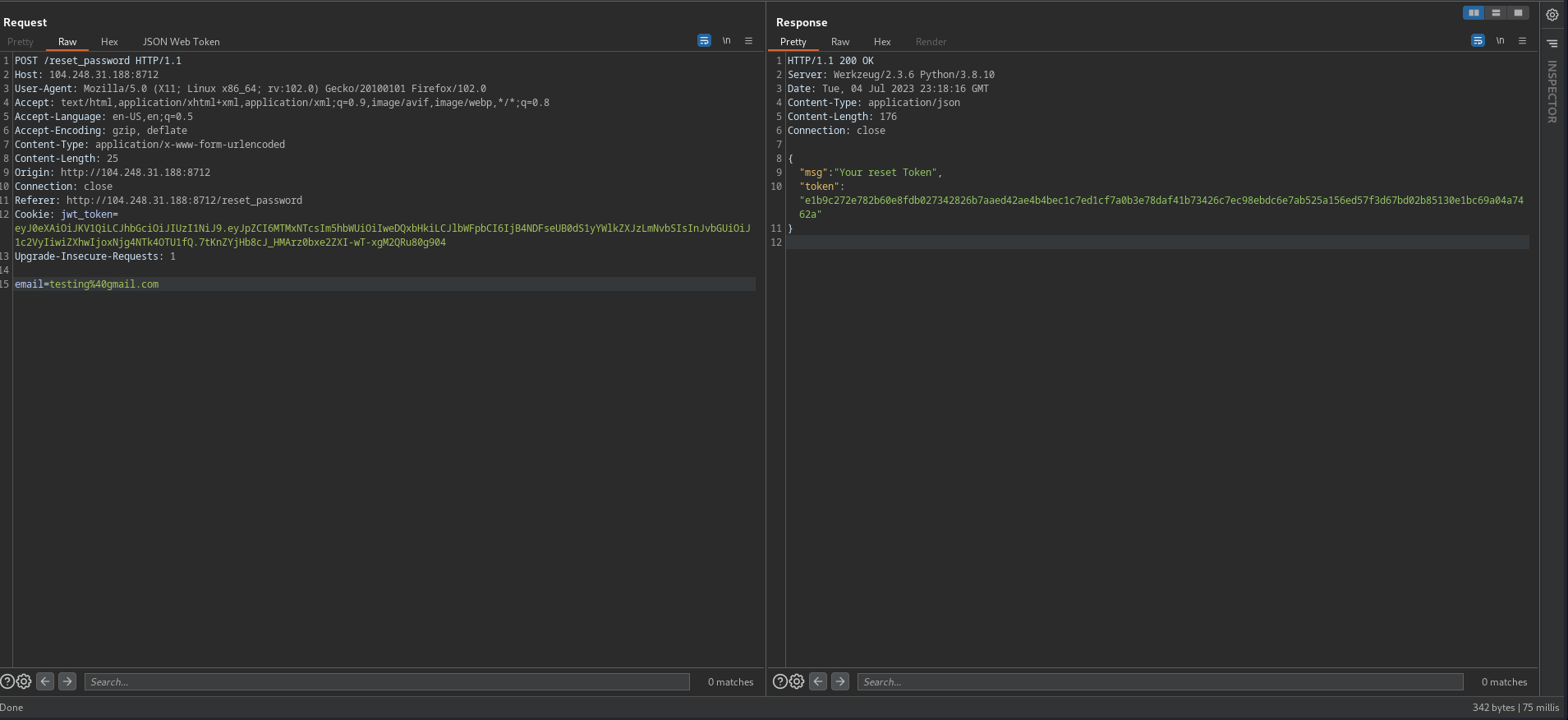
Task: Go to previous match in Request search
Action: click(x=45, y=681)
